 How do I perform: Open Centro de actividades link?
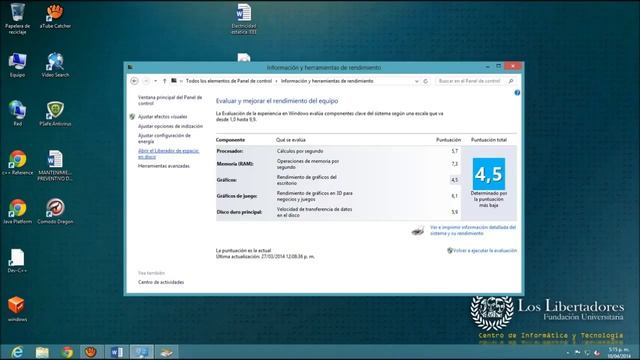pos(161,282)
